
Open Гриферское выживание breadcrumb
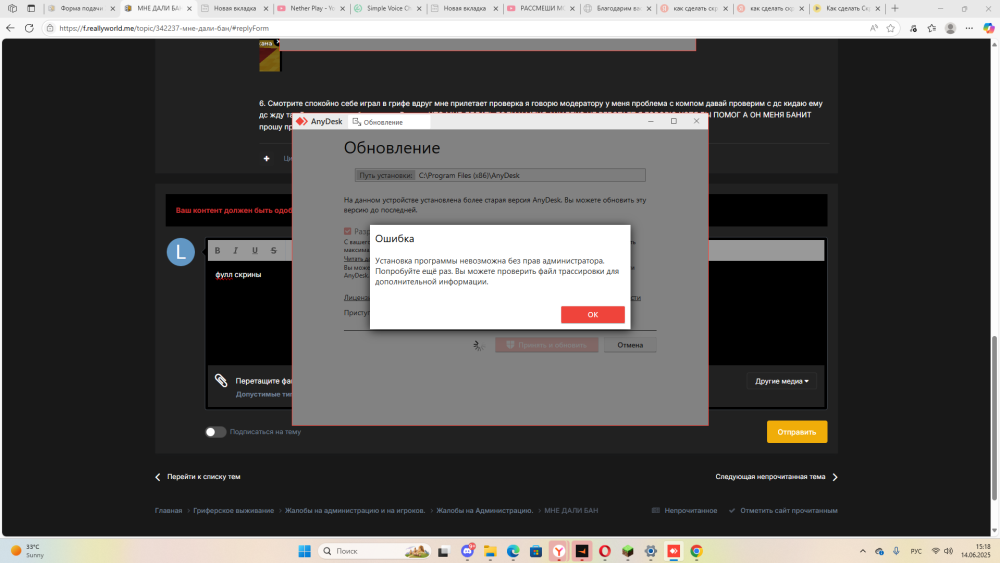233,510
